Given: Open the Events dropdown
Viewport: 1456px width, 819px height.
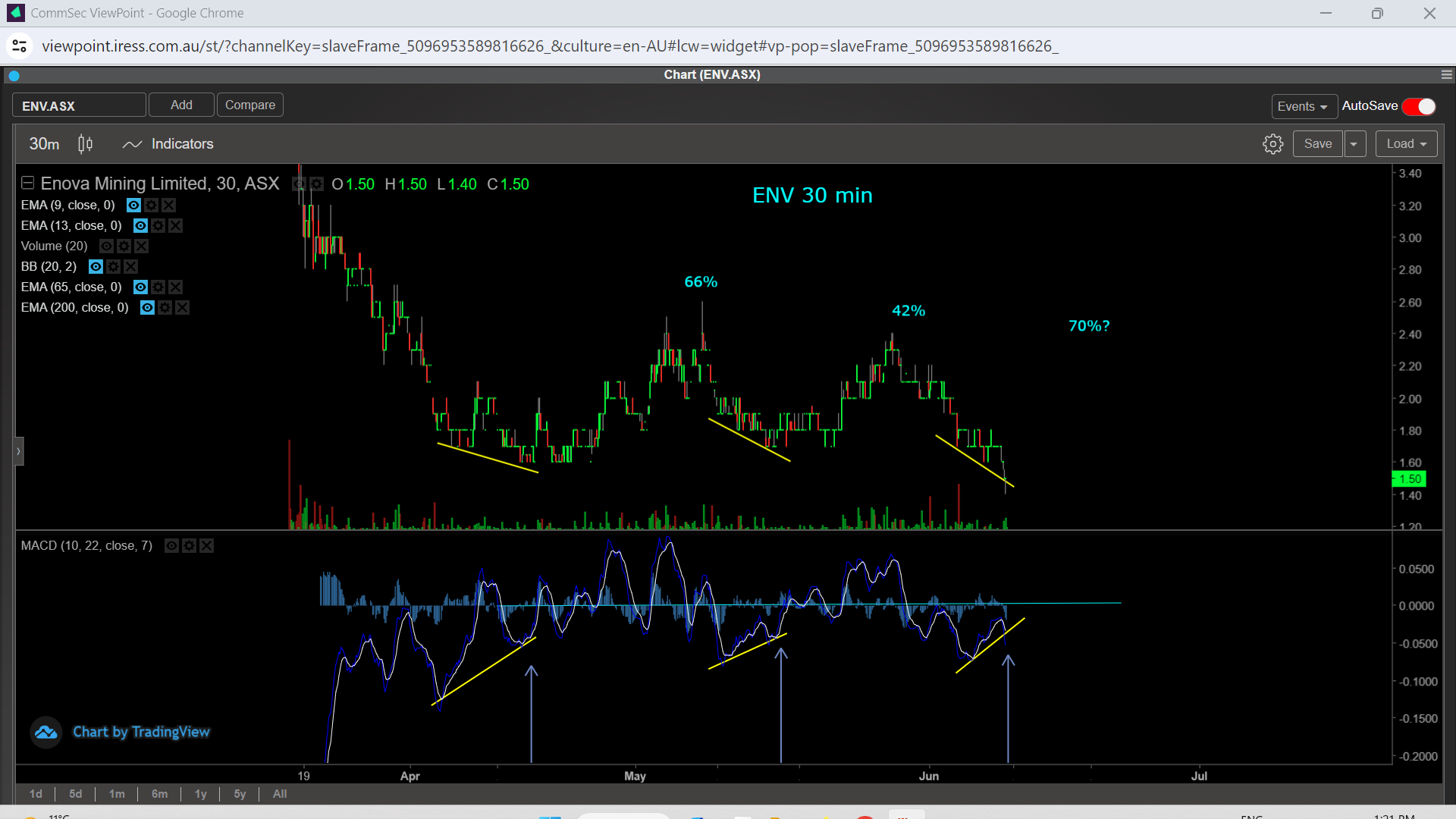Looking at the screenshot, I should click(1304, 107).
